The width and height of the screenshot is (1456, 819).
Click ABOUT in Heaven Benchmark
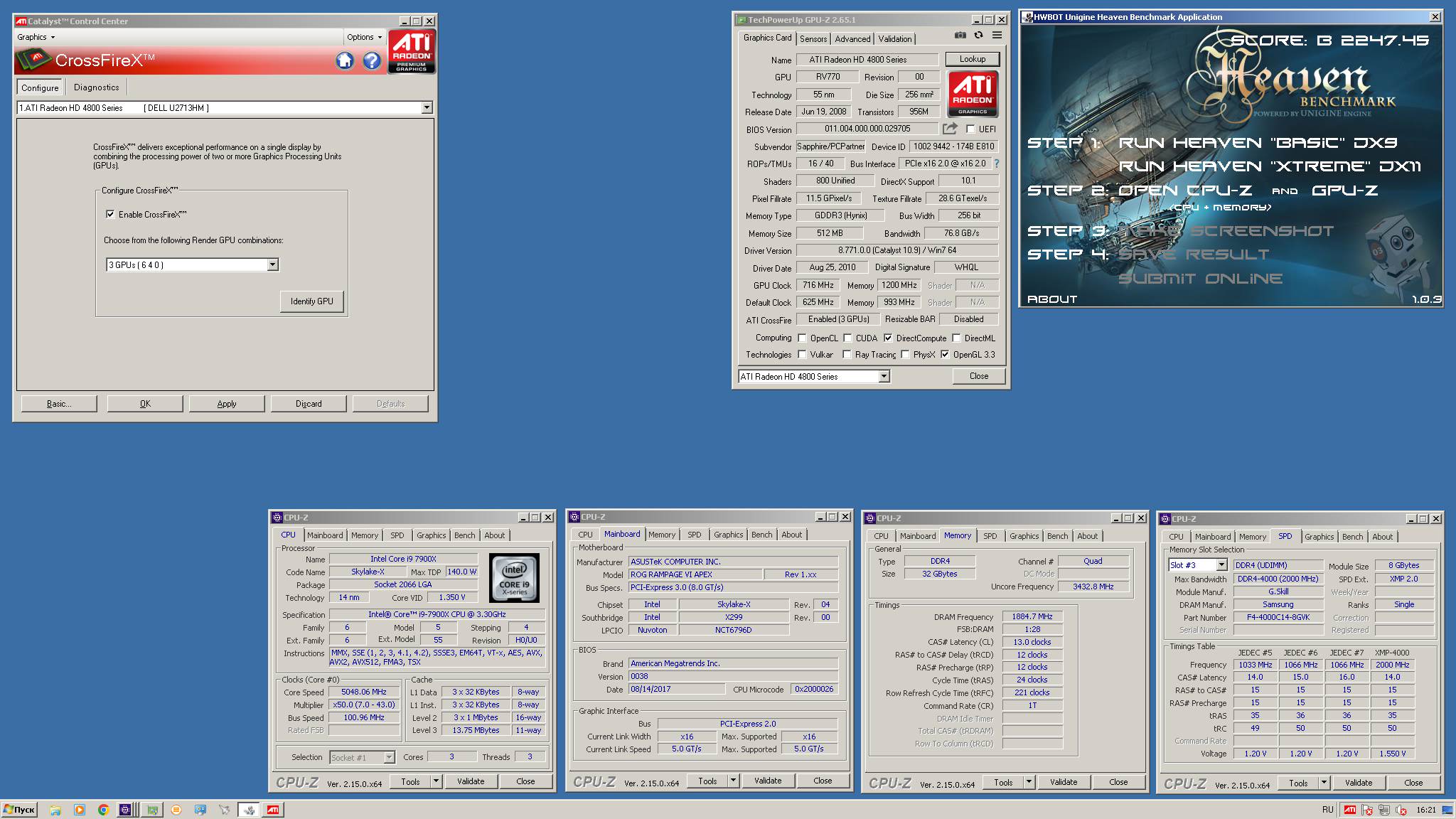(x=1051, y=299)
